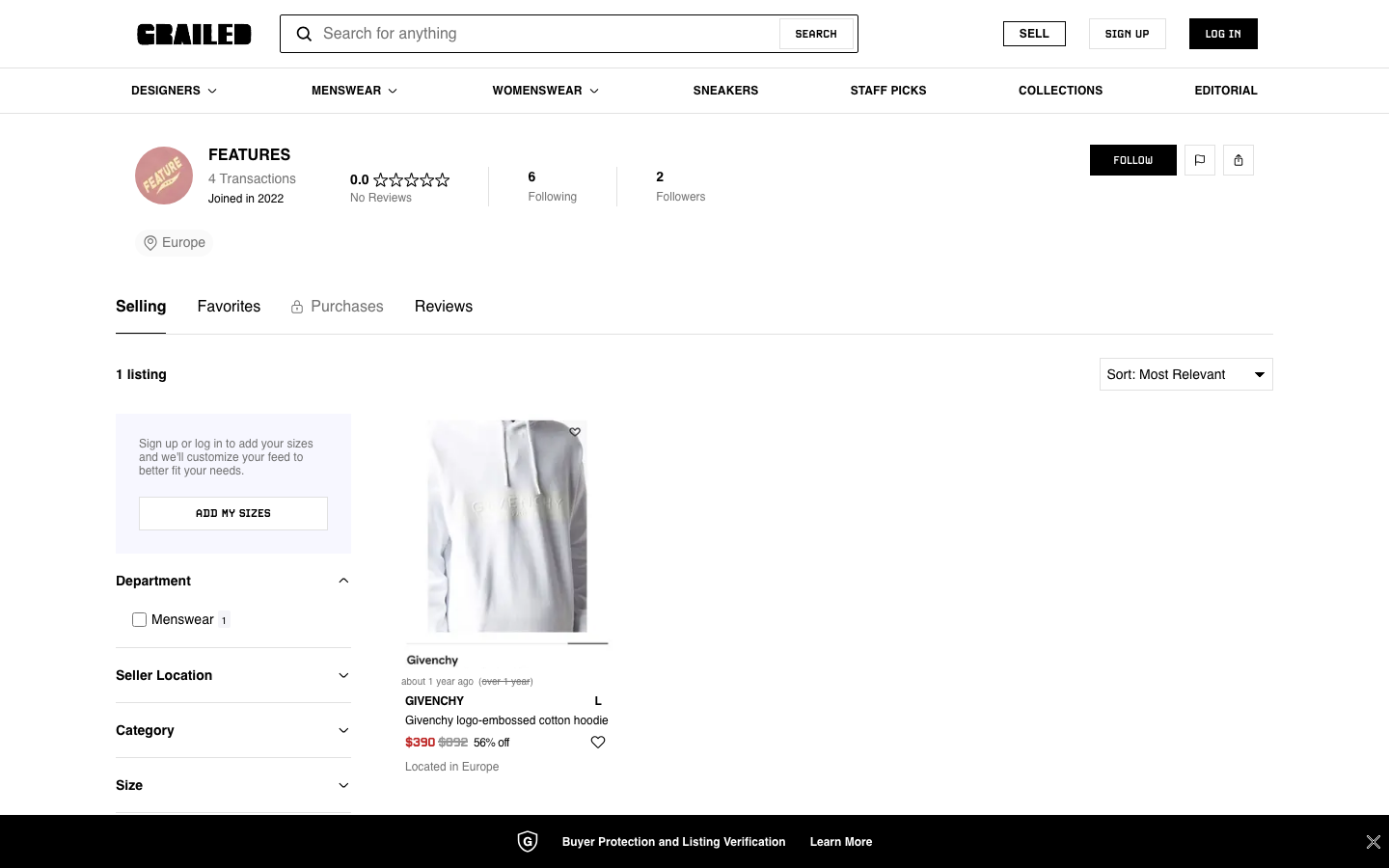The image size is (1389, 868).
Task: Click the 'No Reviews' text
Action: pos(381,198)
